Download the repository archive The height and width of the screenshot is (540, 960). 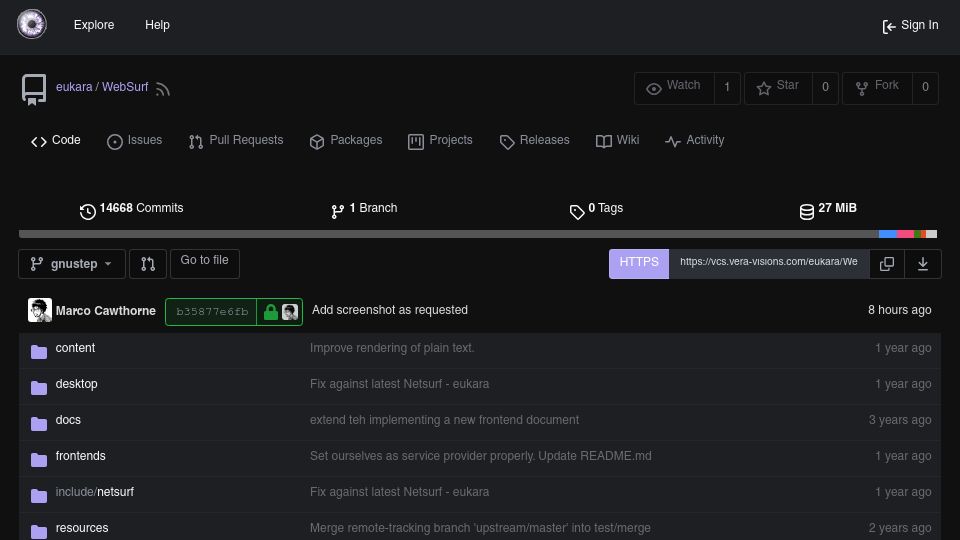click(x=923, y=264)
